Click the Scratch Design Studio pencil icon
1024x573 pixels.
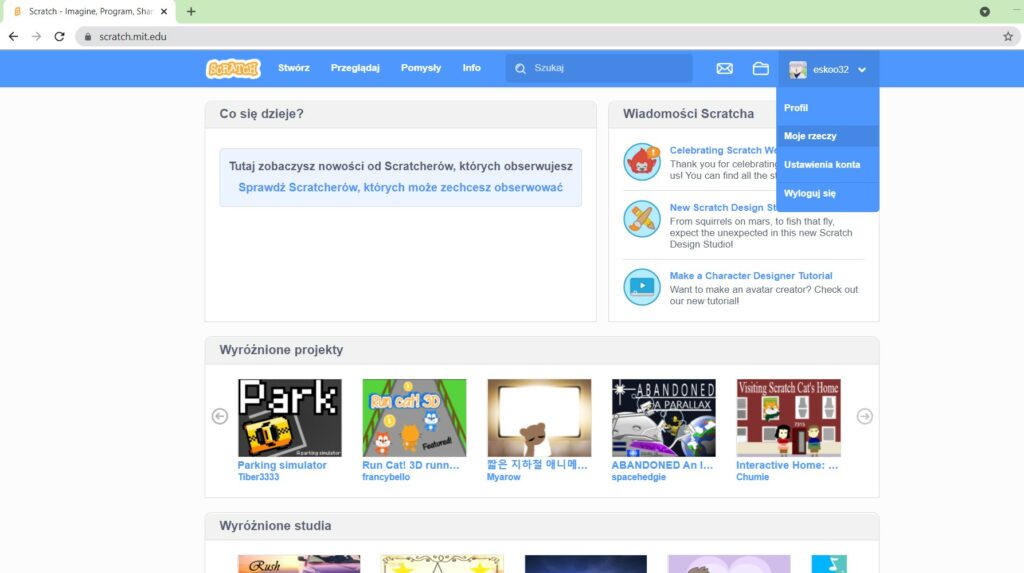tap(642, 219)
